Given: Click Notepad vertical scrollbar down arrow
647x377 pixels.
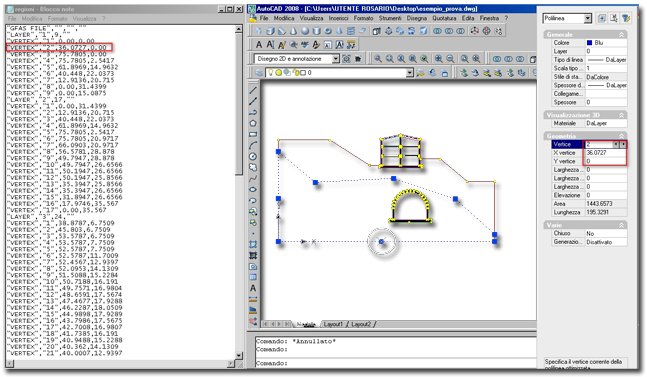Looking at the screenshot, I should tap(238, 356).
